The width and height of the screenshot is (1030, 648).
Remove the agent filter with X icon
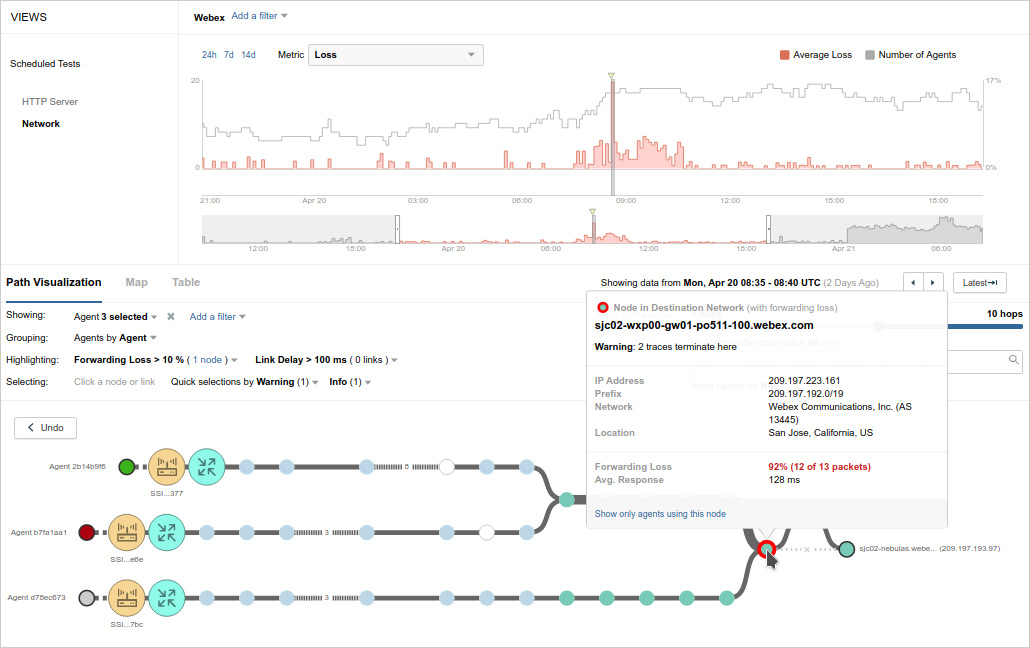coord(171,317)
